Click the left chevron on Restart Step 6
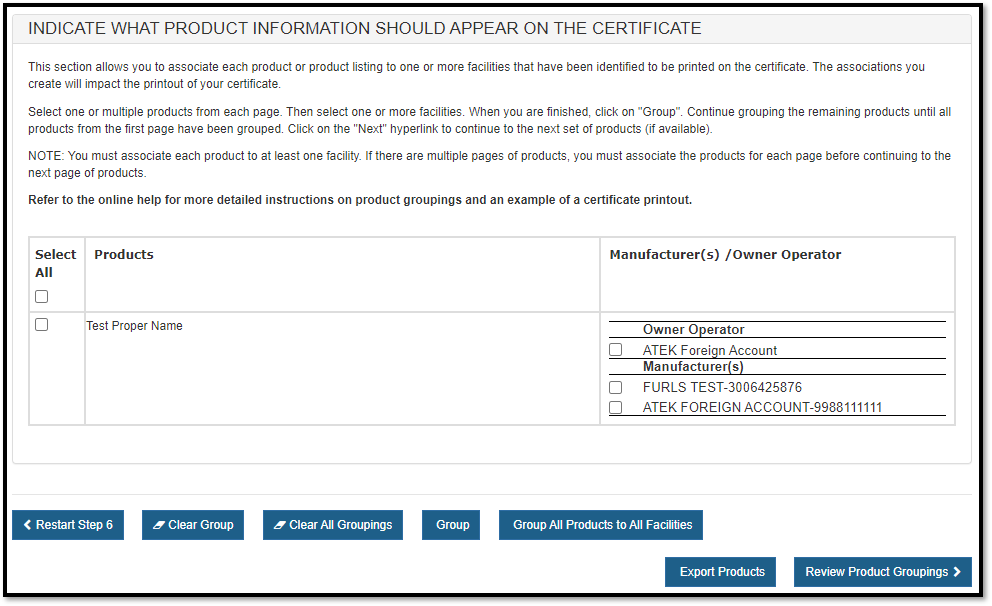This screenshot has height=606, width=992. pyautogui.click(x=27, y=525)
